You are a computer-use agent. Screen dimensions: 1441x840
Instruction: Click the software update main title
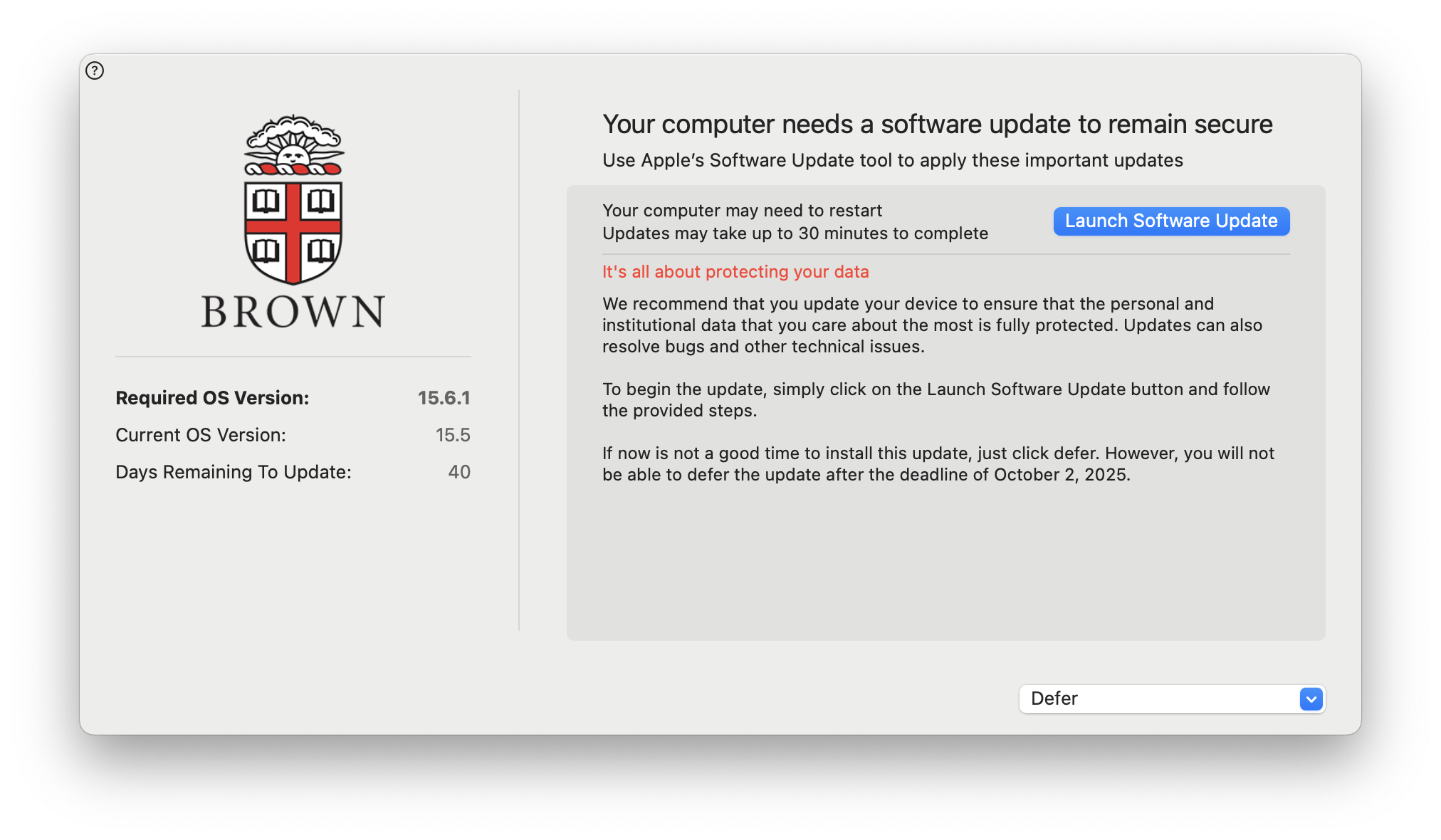(937, 125)
